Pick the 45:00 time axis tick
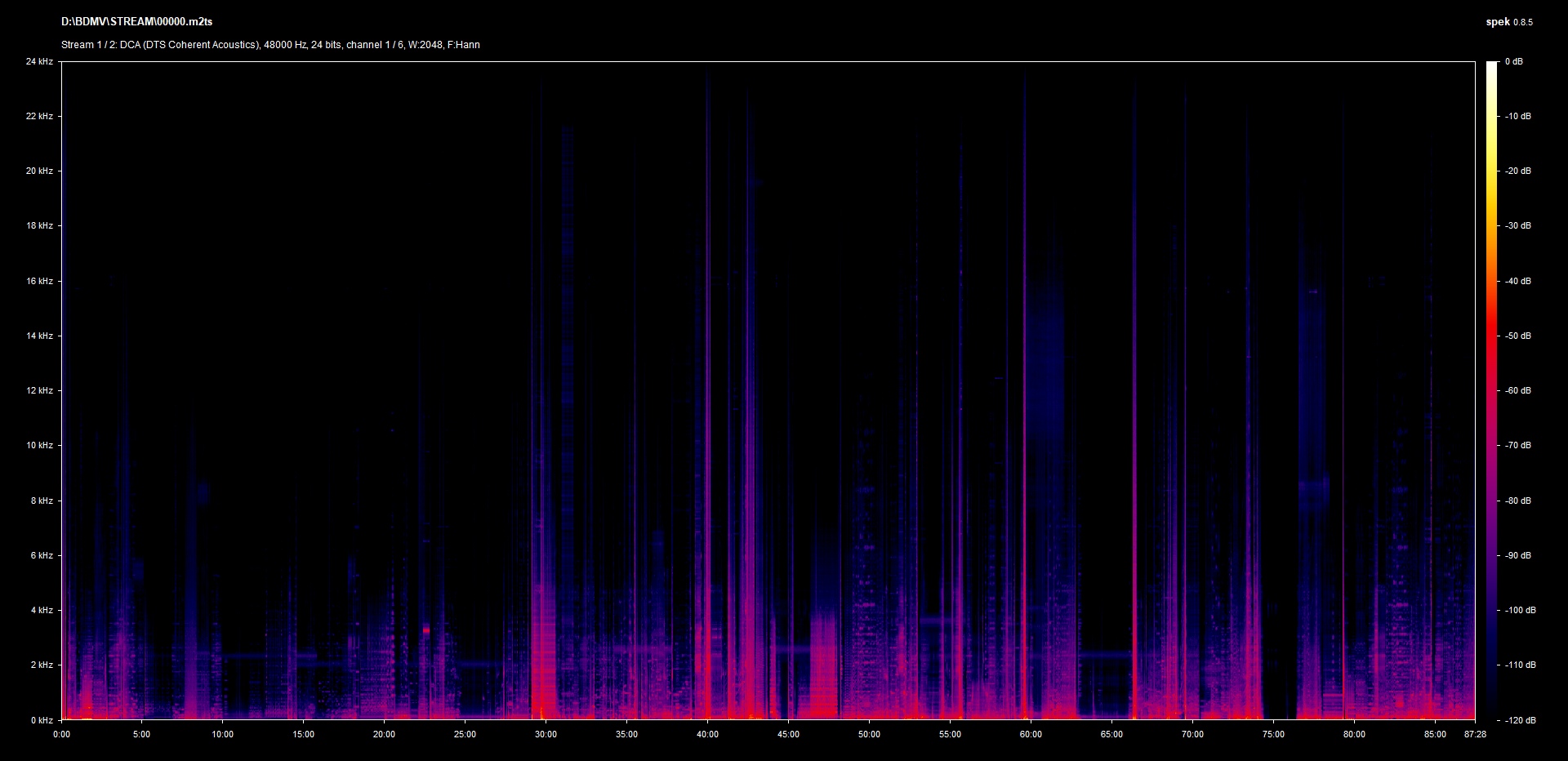 tap(788, 734)
